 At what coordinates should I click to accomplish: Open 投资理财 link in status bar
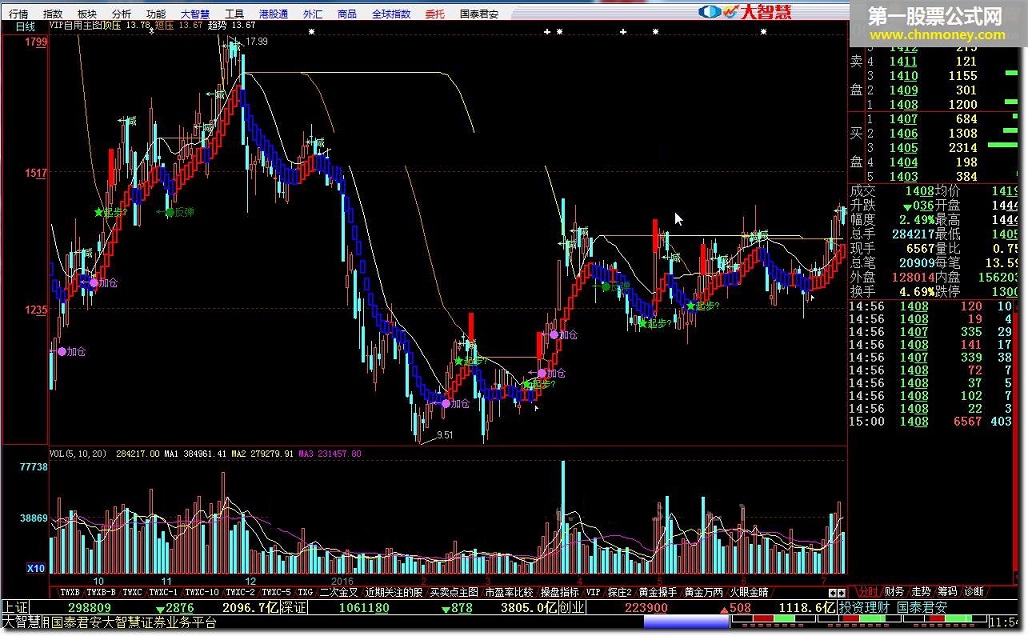point(864,608)
